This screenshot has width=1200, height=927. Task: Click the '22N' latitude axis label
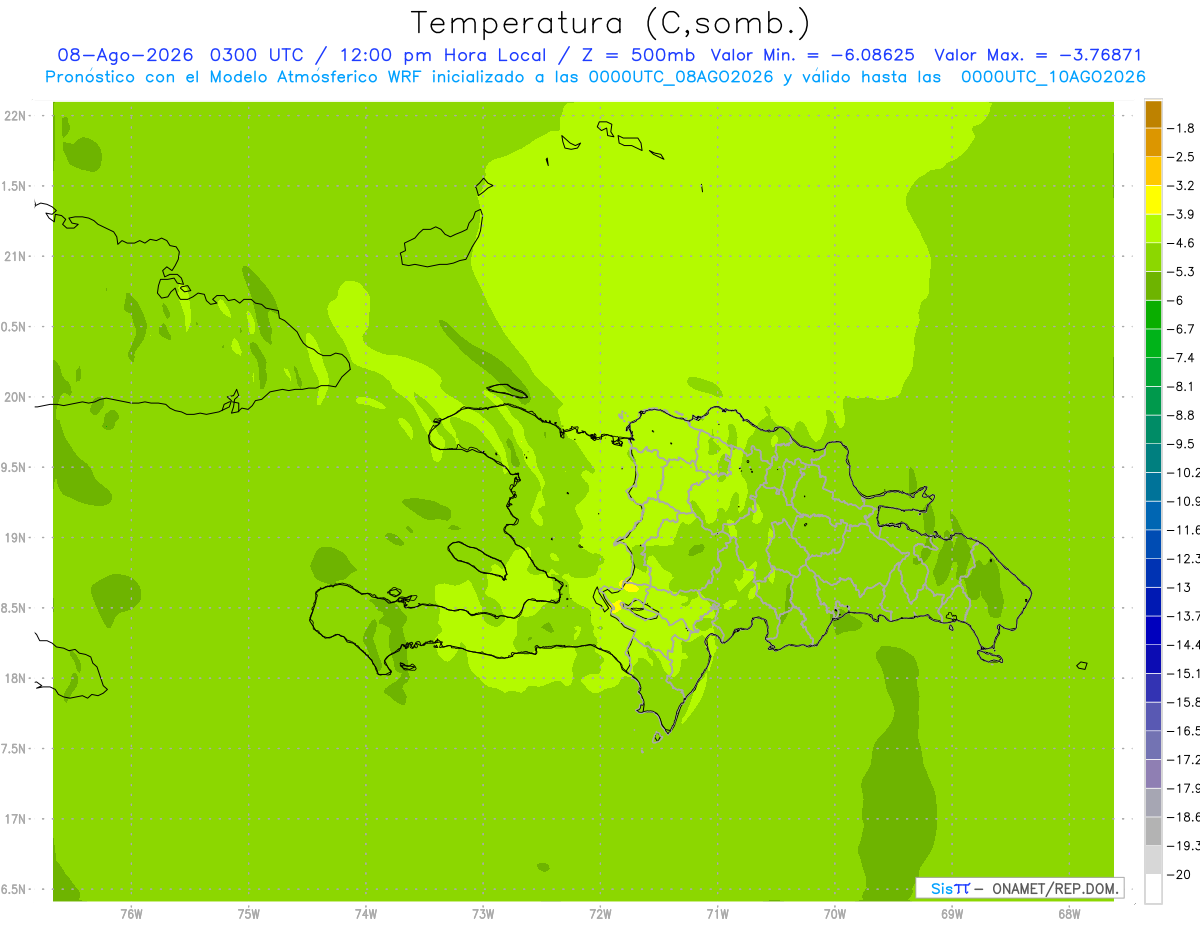(x=14, y=116)
